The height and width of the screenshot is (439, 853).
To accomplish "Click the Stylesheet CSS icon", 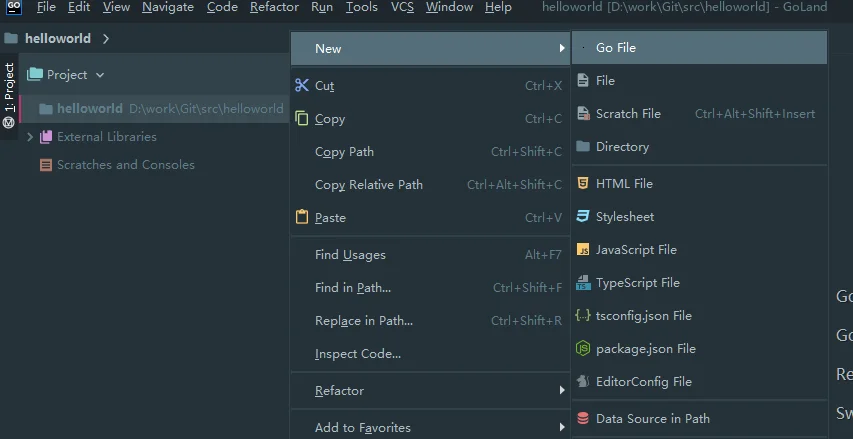I will coord(583,217).
